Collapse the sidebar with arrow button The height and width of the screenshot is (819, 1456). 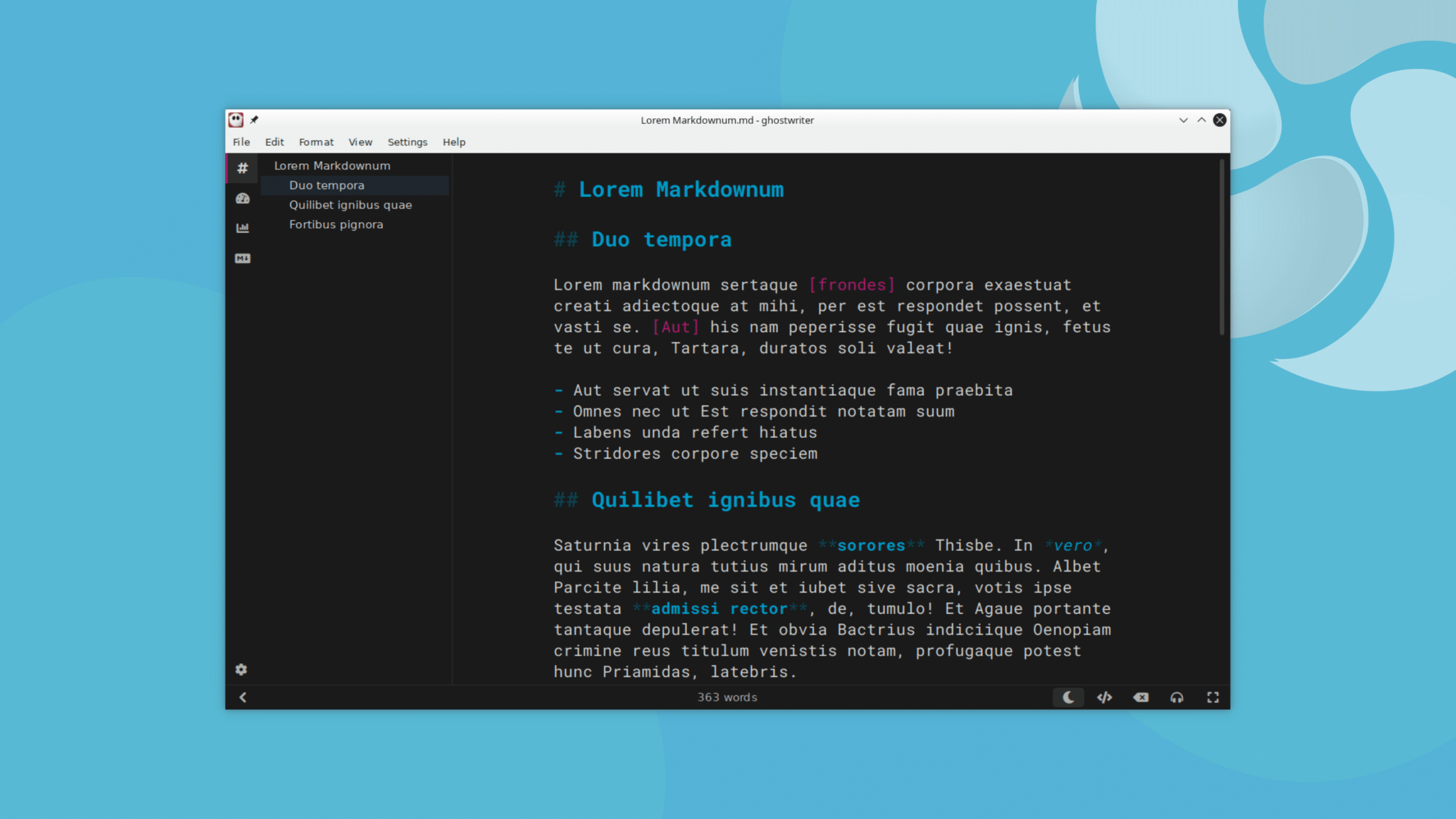[243, 697]
